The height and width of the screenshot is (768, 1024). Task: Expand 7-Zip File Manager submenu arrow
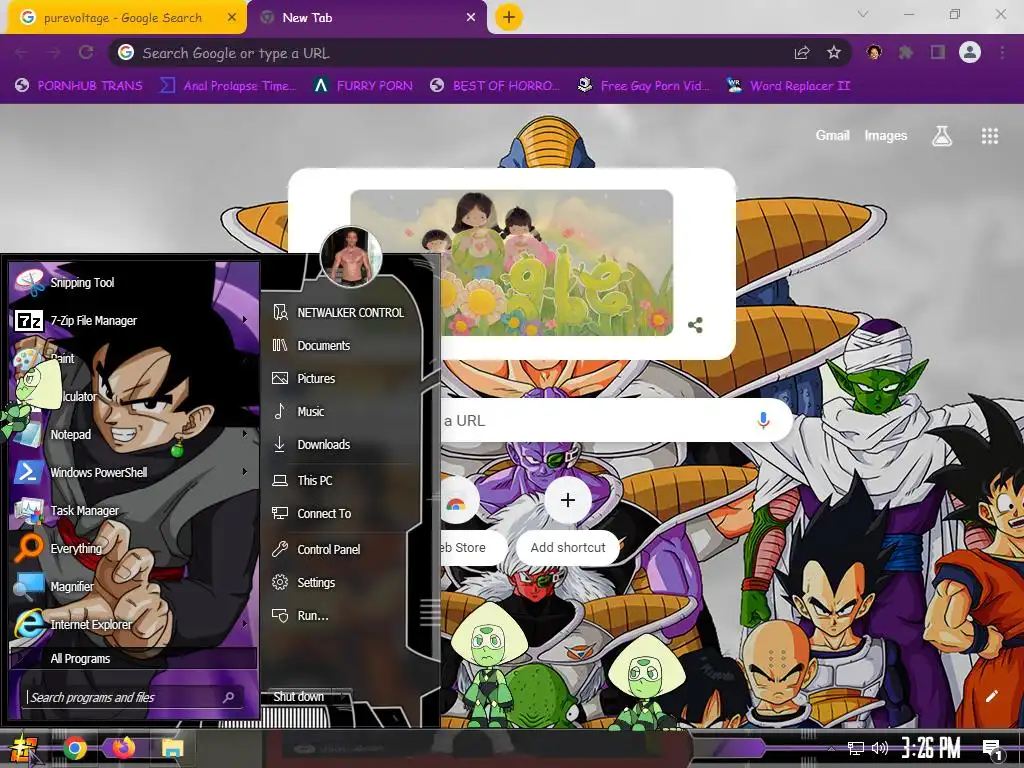(x=245, y=320)
